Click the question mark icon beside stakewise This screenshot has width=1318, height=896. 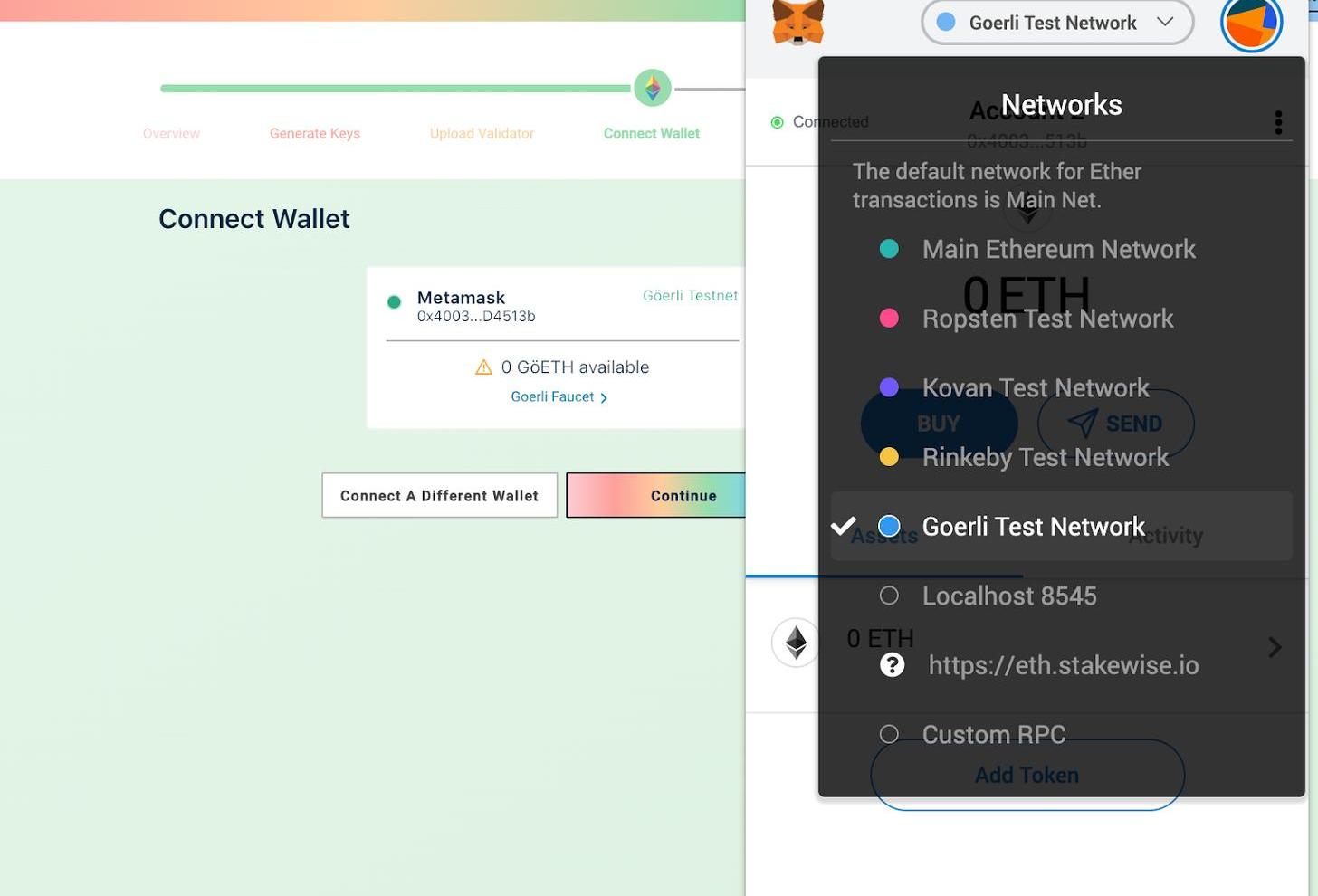892,665
